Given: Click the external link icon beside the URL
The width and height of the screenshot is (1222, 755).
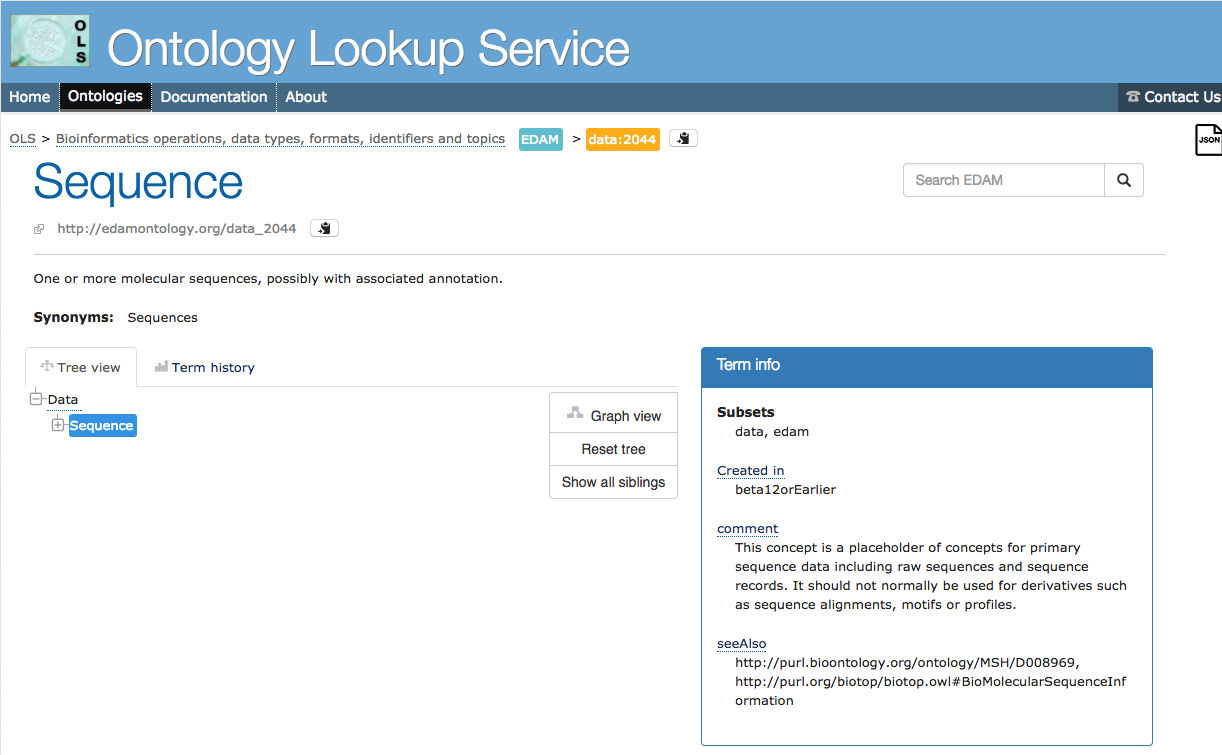Looking at the screenshot, I should point(39,229).
